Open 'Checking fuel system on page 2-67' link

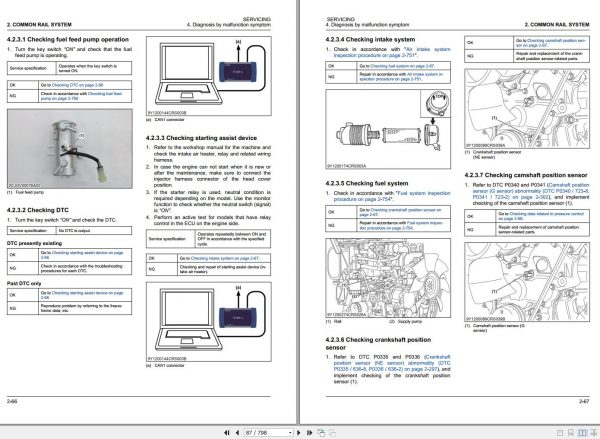point(402,66)
